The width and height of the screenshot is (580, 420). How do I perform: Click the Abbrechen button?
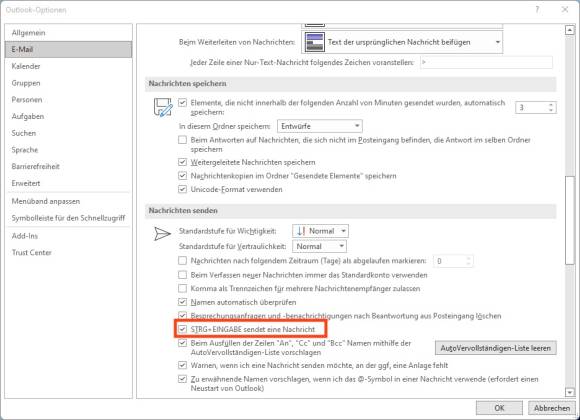[x=552, y=408]
